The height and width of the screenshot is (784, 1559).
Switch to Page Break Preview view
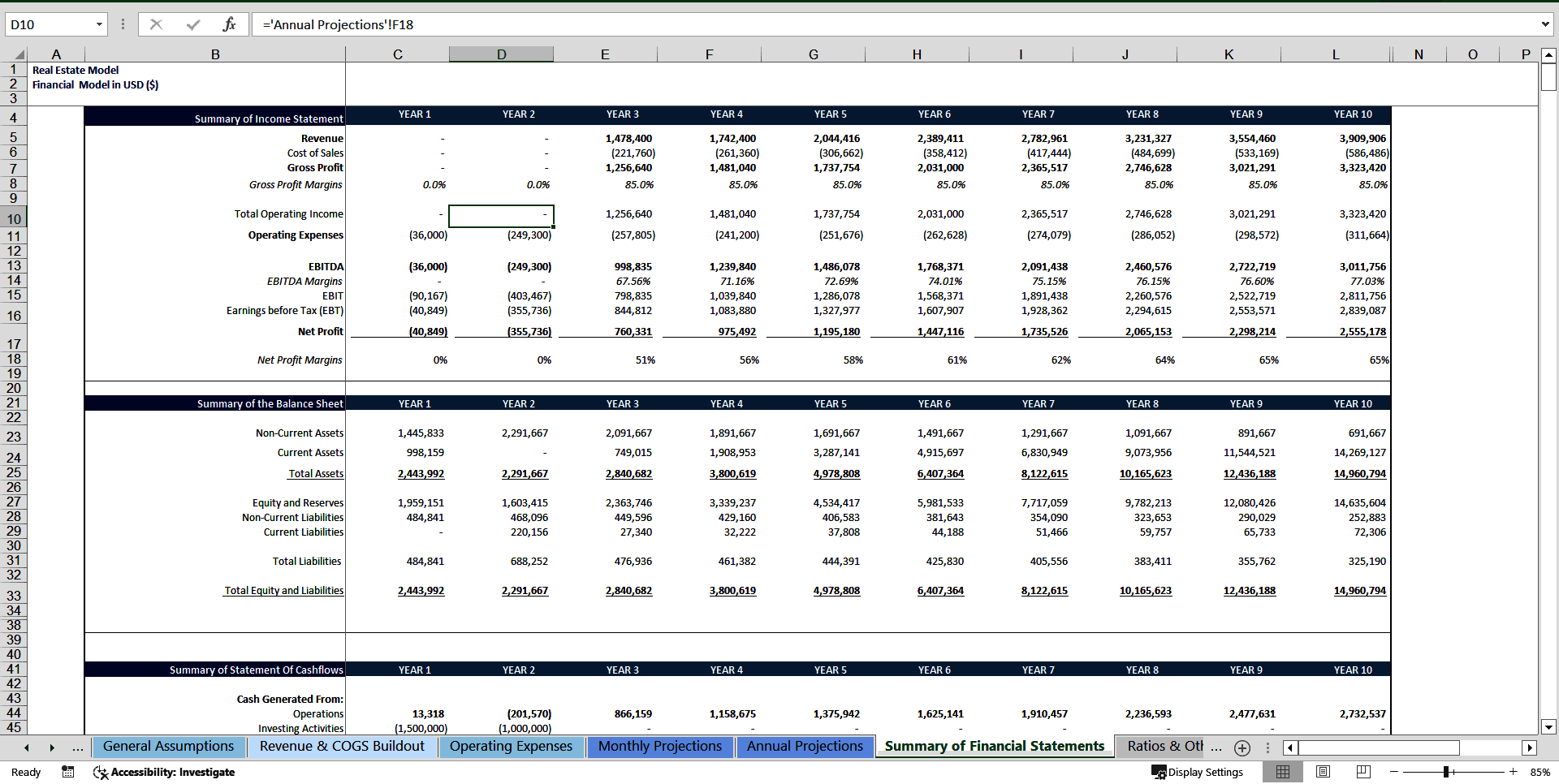[x=1363, y=772]
